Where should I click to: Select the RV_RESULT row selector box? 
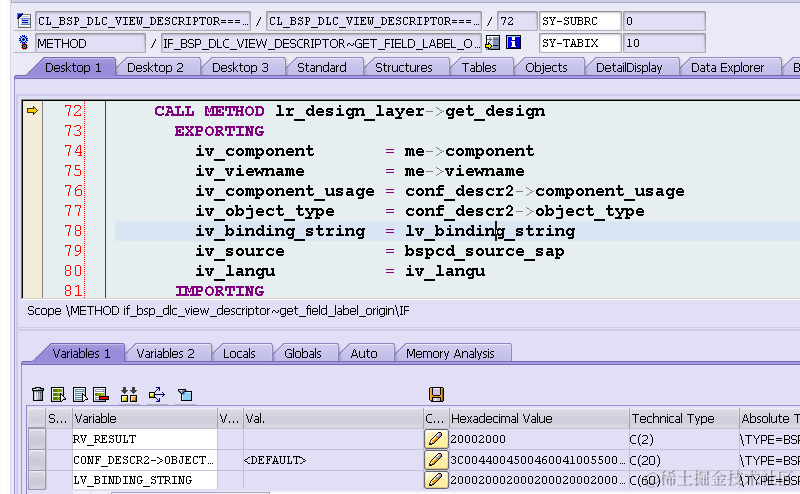pos(36,439)
